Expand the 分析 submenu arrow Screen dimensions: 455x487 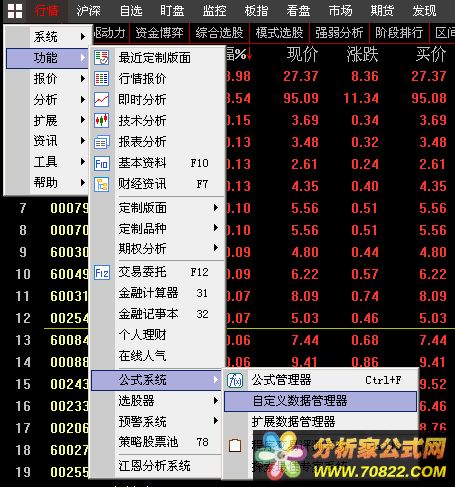[x=83, y=99]
